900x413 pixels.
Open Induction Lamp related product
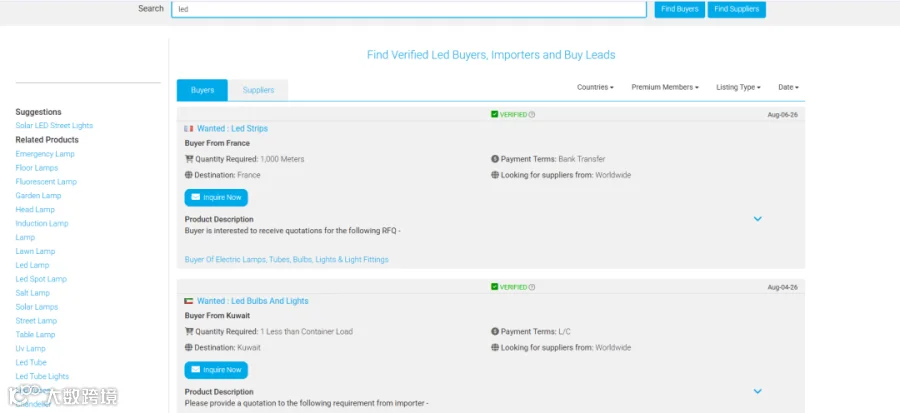[42, 223]
